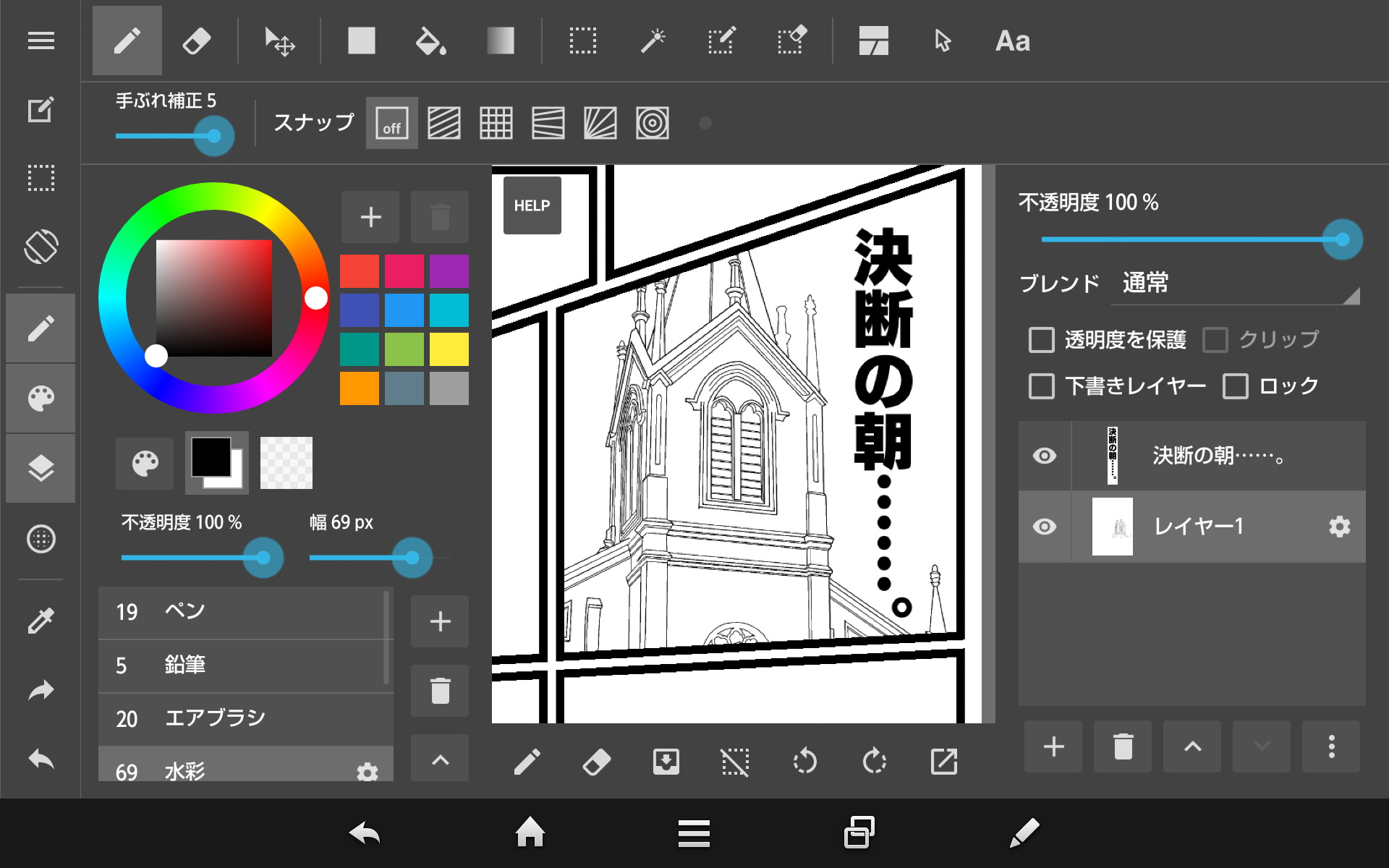Screen dimensions: 1389x868
Task: Collapse the brush list with the chevron button
Action: click(x=439, y=758)
